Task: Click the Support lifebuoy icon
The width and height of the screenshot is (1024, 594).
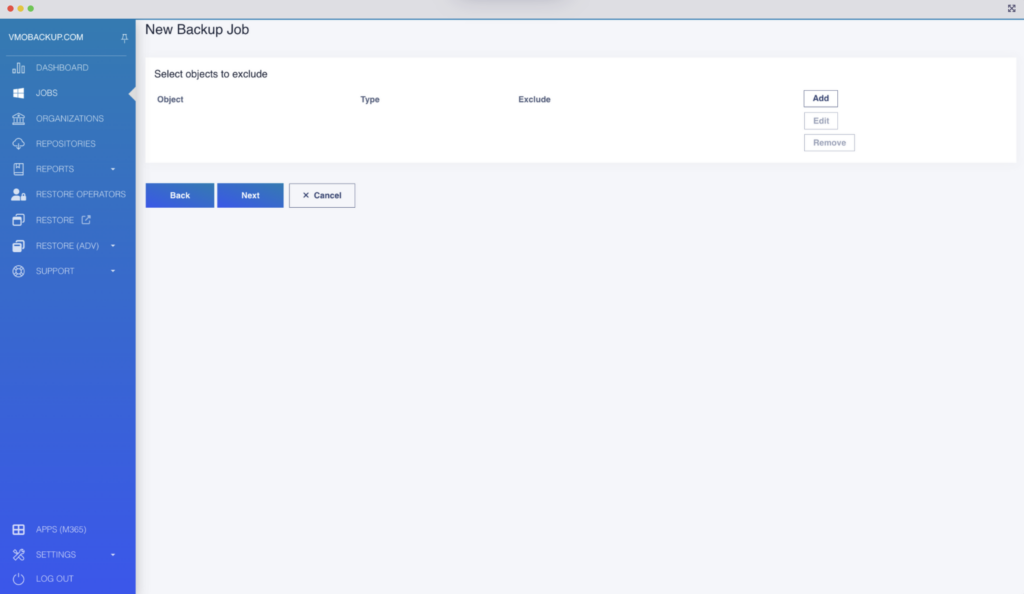Action: (x=18, y=272)
